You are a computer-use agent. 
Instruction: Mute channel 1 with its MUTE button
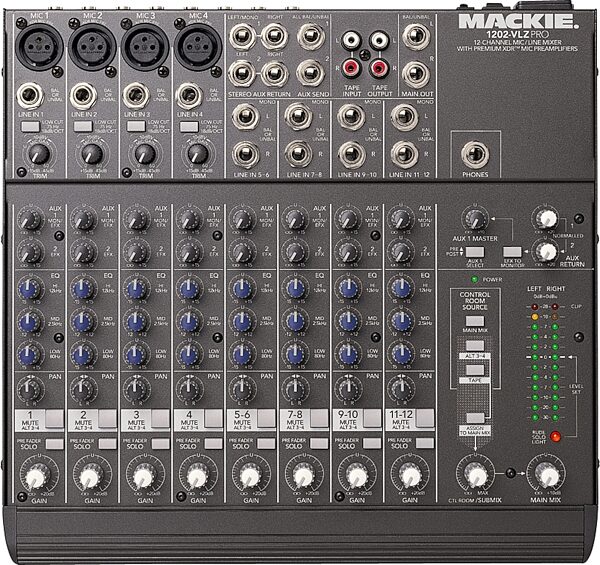click(54, 418)
